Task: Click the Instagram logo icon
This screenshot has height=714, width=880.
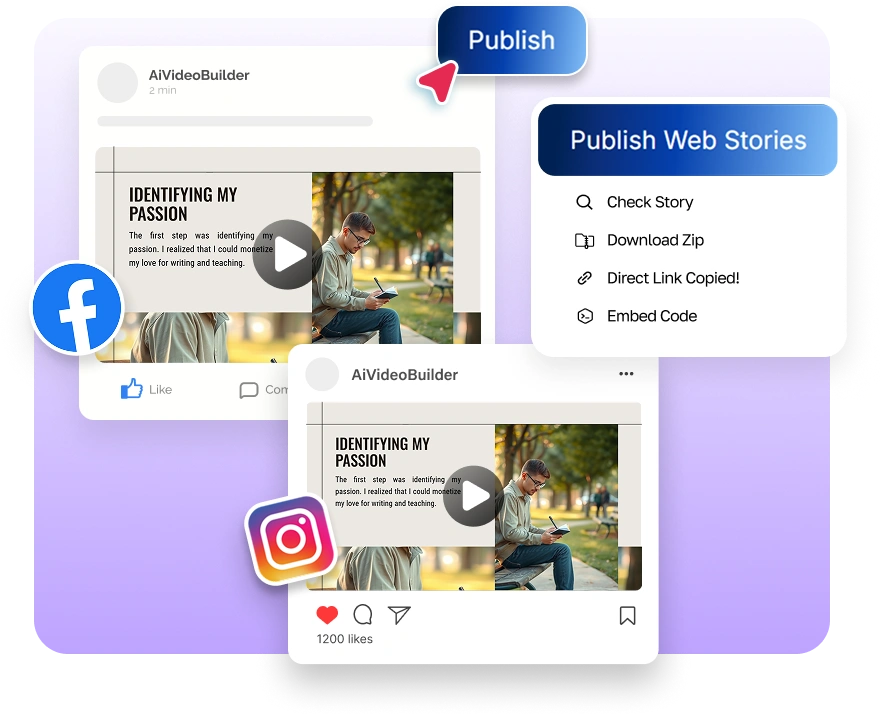Action: 290,539
